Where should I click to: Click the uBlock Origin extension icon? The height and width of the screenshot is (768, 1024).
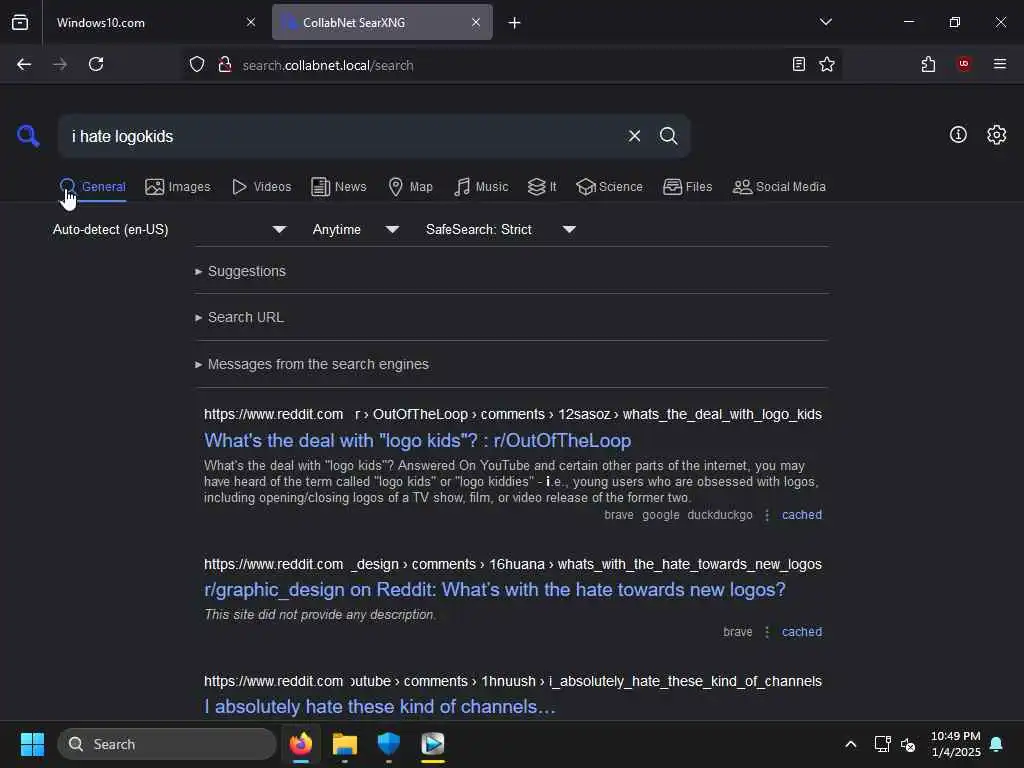click(x=963, y=64)
